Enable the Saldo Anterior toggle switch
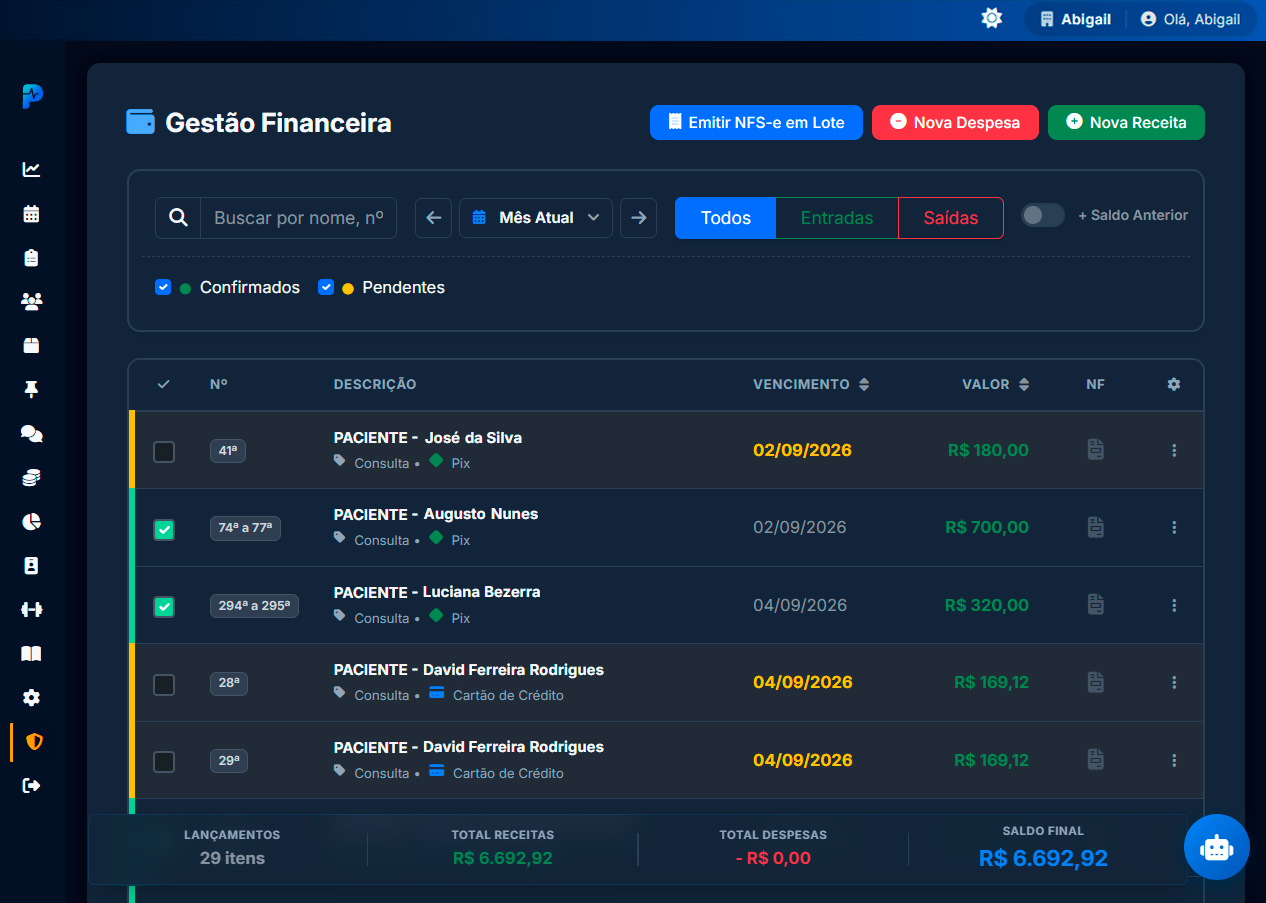Viewport: 1266px width, 903px height. coord(1042,215)
